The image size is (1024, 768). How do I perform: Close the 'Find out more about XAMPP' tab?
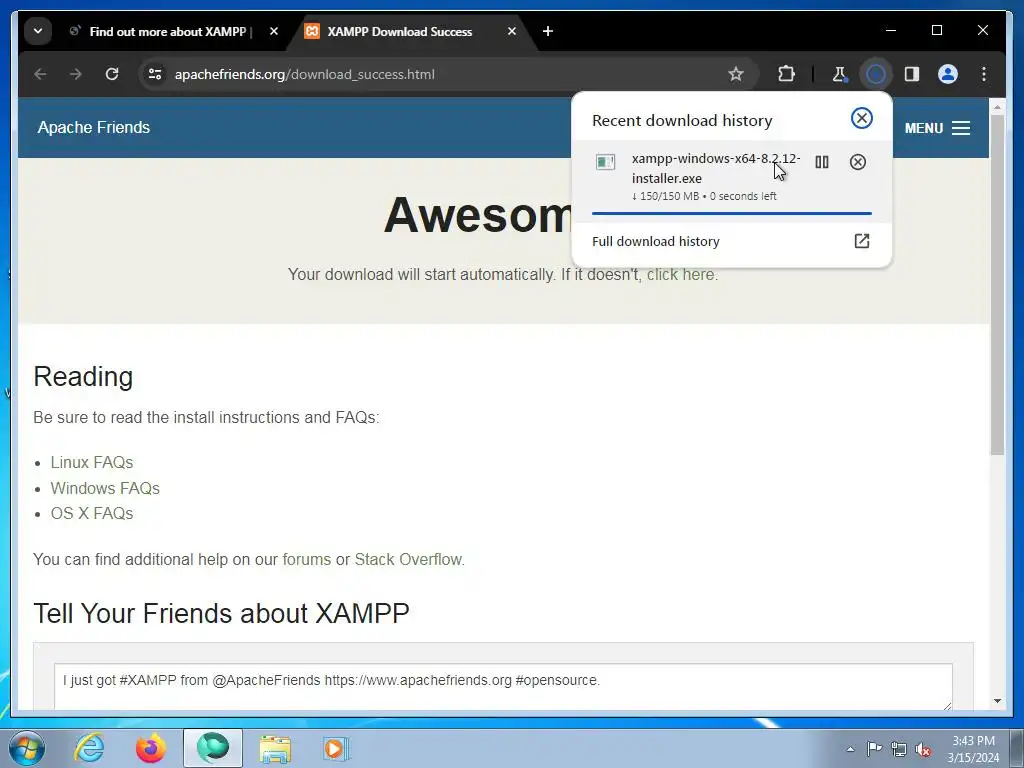pos(274,31)
